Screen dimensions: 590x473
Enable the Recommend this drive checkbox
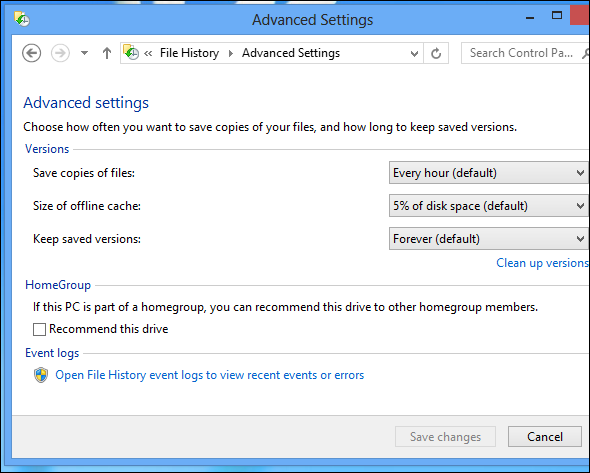(x=39, y=329)
